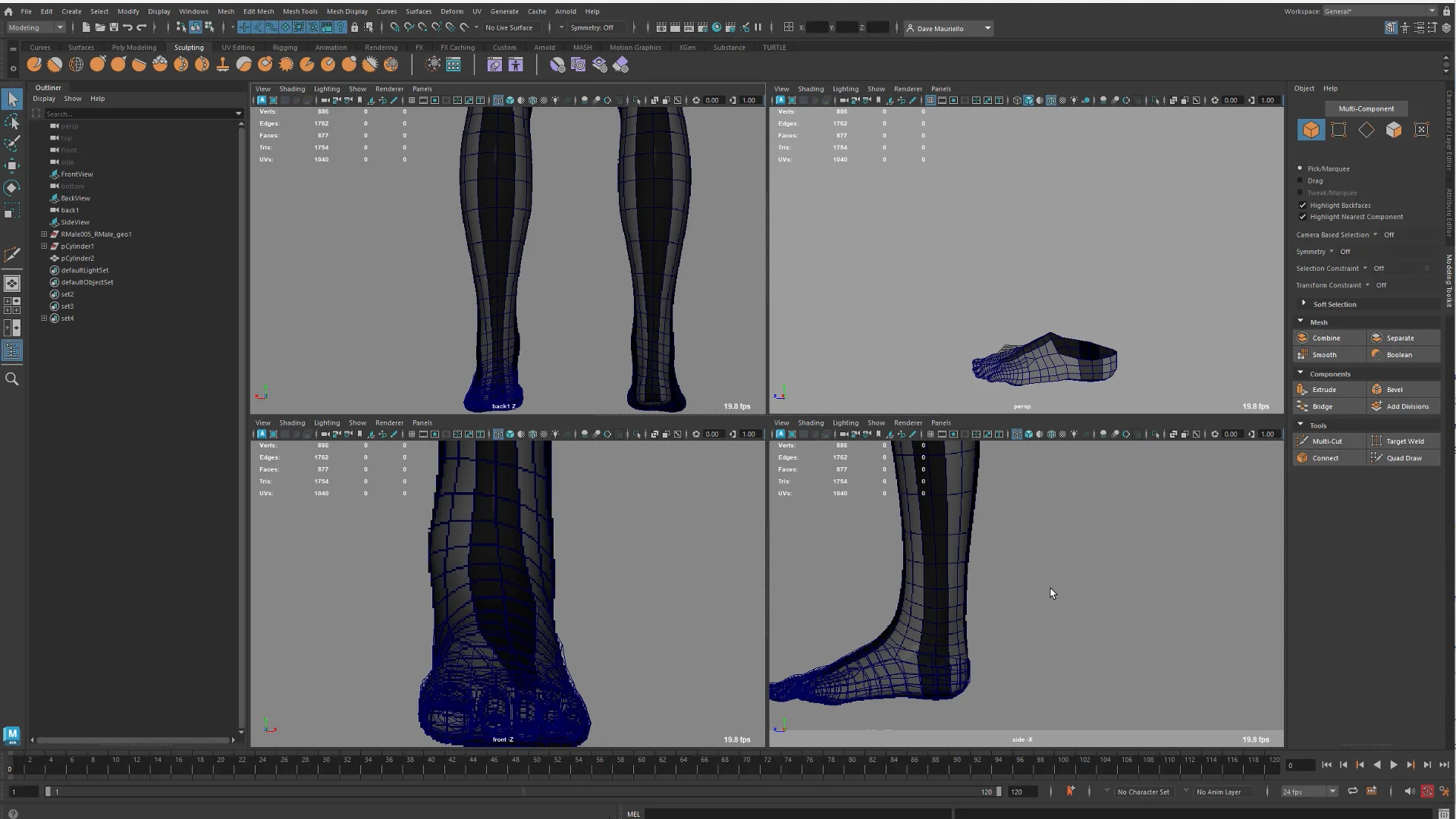This screenshot has height=819, width=1456.
Task: Uncheck Highlight Nearest Component
Action: 1303,217
